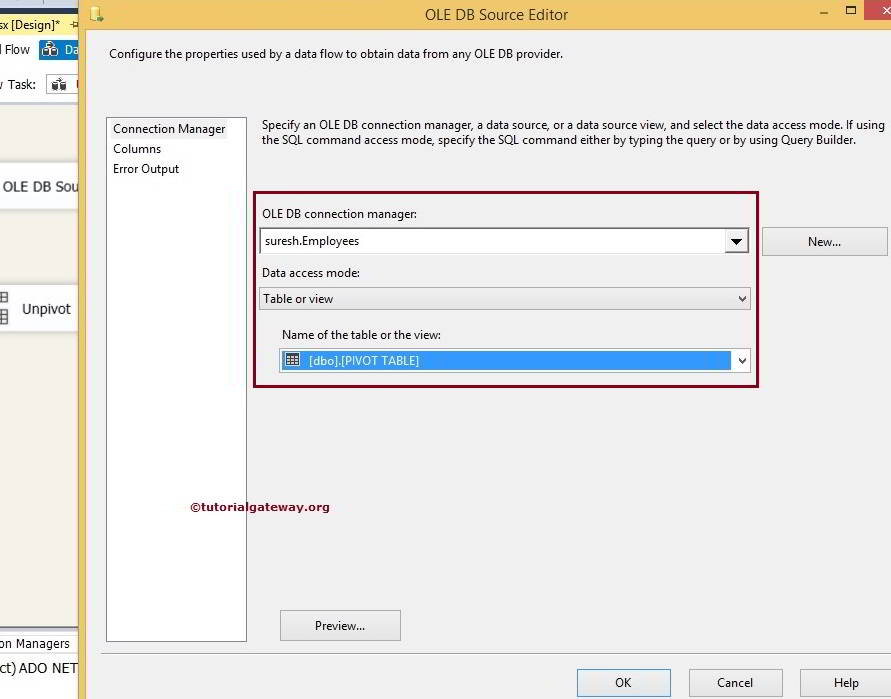Click the database icon in the dialog title bar
The image size is (891, 699).
96,14
